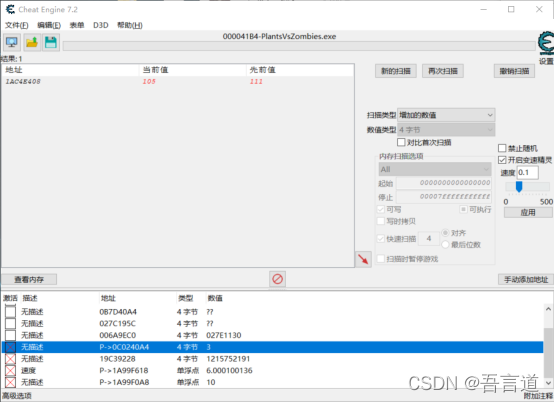The height and width of the screenshot is (402, 554).
Task: Activate the row with address 027C195C
Action: pos(10,323)
